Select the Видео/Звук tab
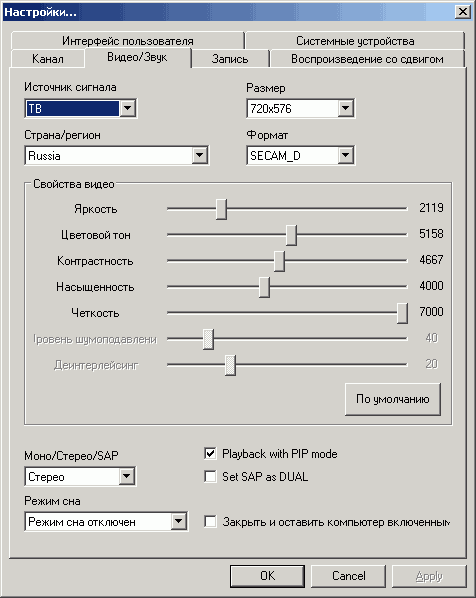 [x=137, y=57]
